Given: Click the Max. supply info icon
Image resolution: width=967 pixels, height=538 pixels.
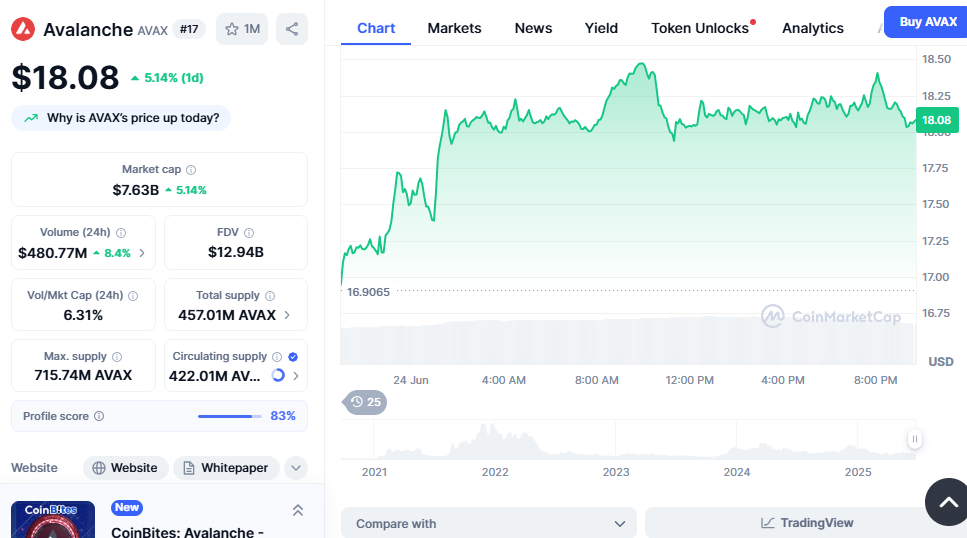Looking at the screenshot, I should (x=117, y=357).
